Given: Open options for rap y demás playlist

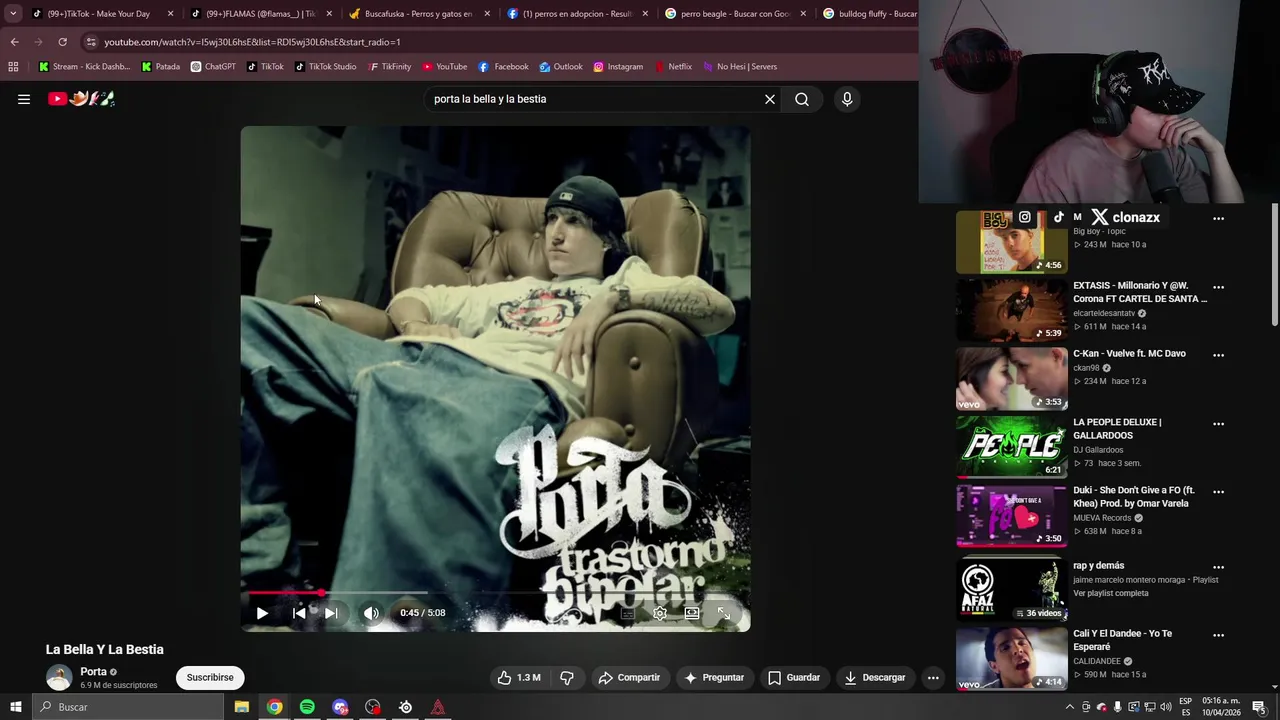Looking at the screenshot, I should coord(1218,567).
